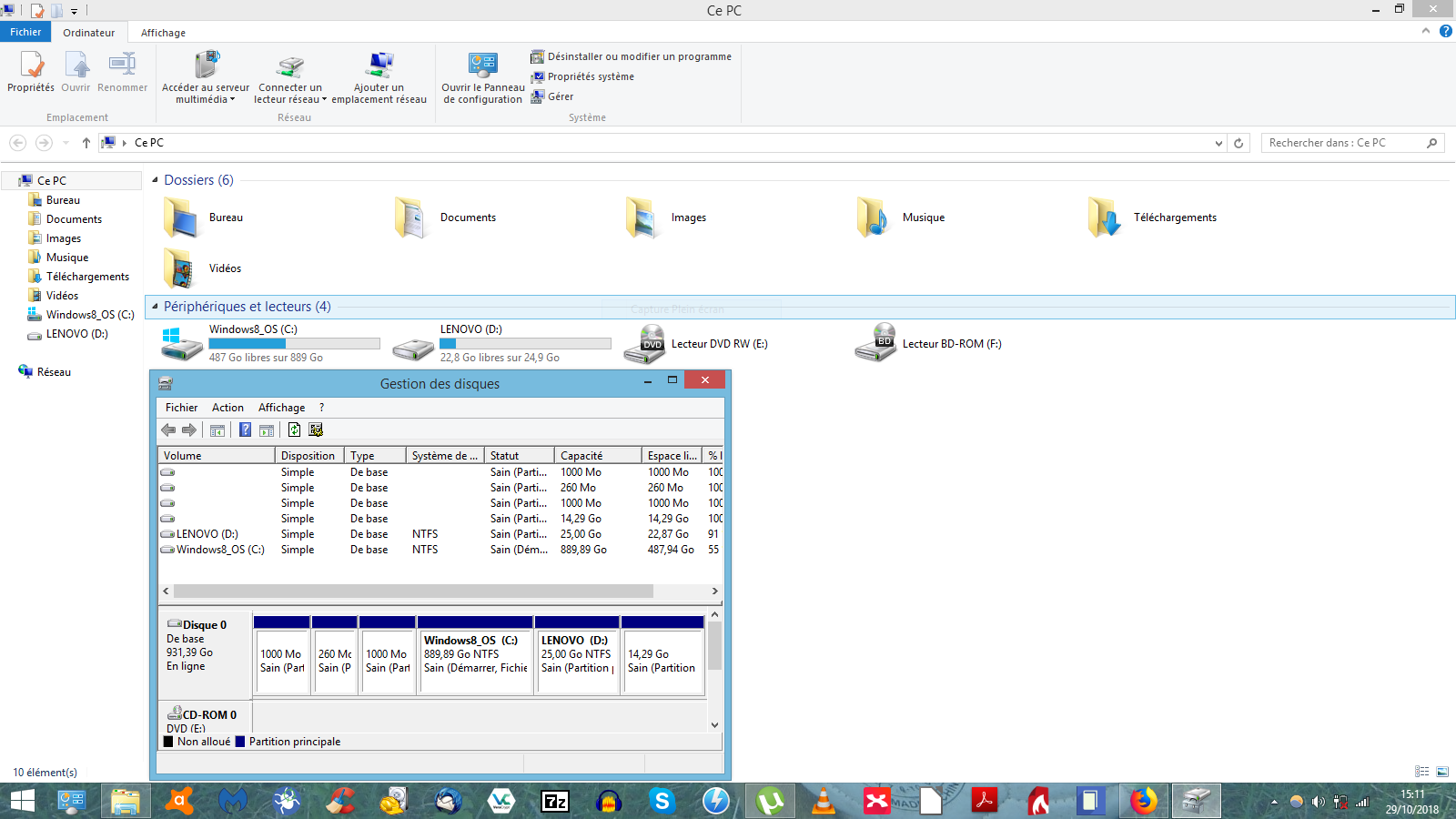
Task: Open the Fichier tab in Explorer
Action: click(x=25, y=32)
